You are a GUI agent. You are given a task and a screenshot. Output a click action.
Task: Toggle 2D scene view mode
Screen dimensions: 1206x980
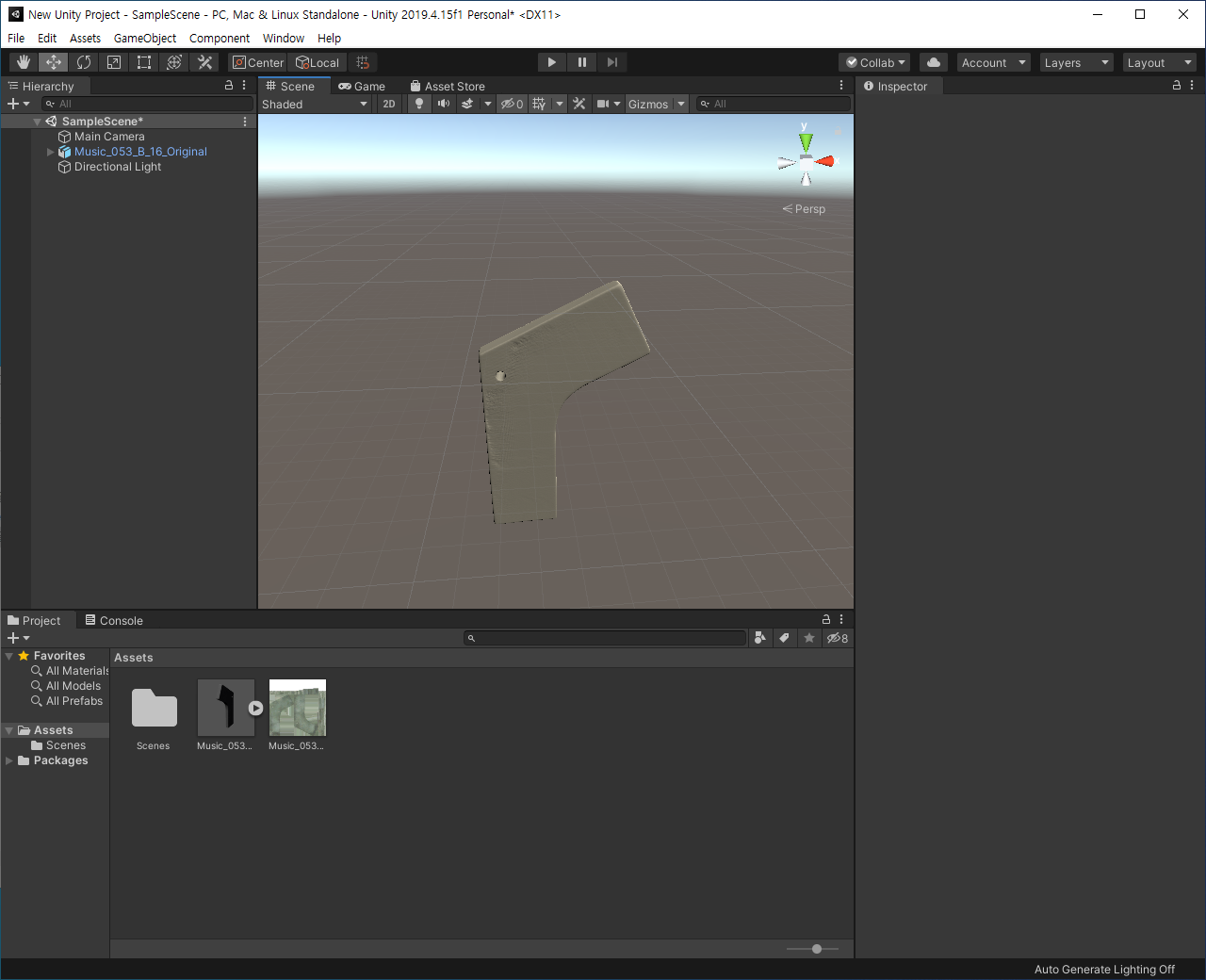[x=389, y=104]
